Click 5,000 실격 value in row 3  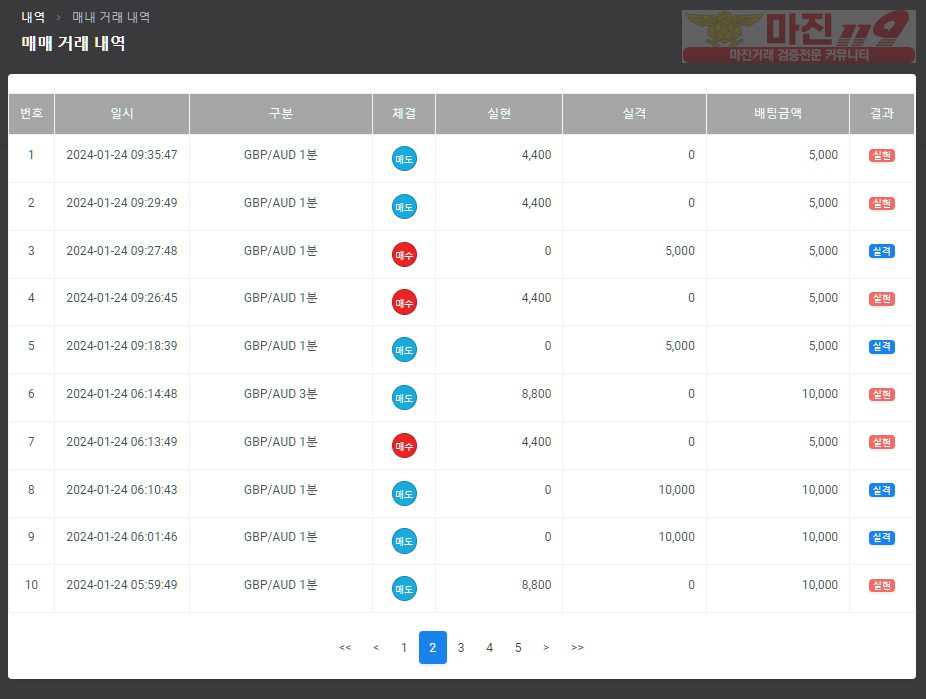[x=680, y=251]
